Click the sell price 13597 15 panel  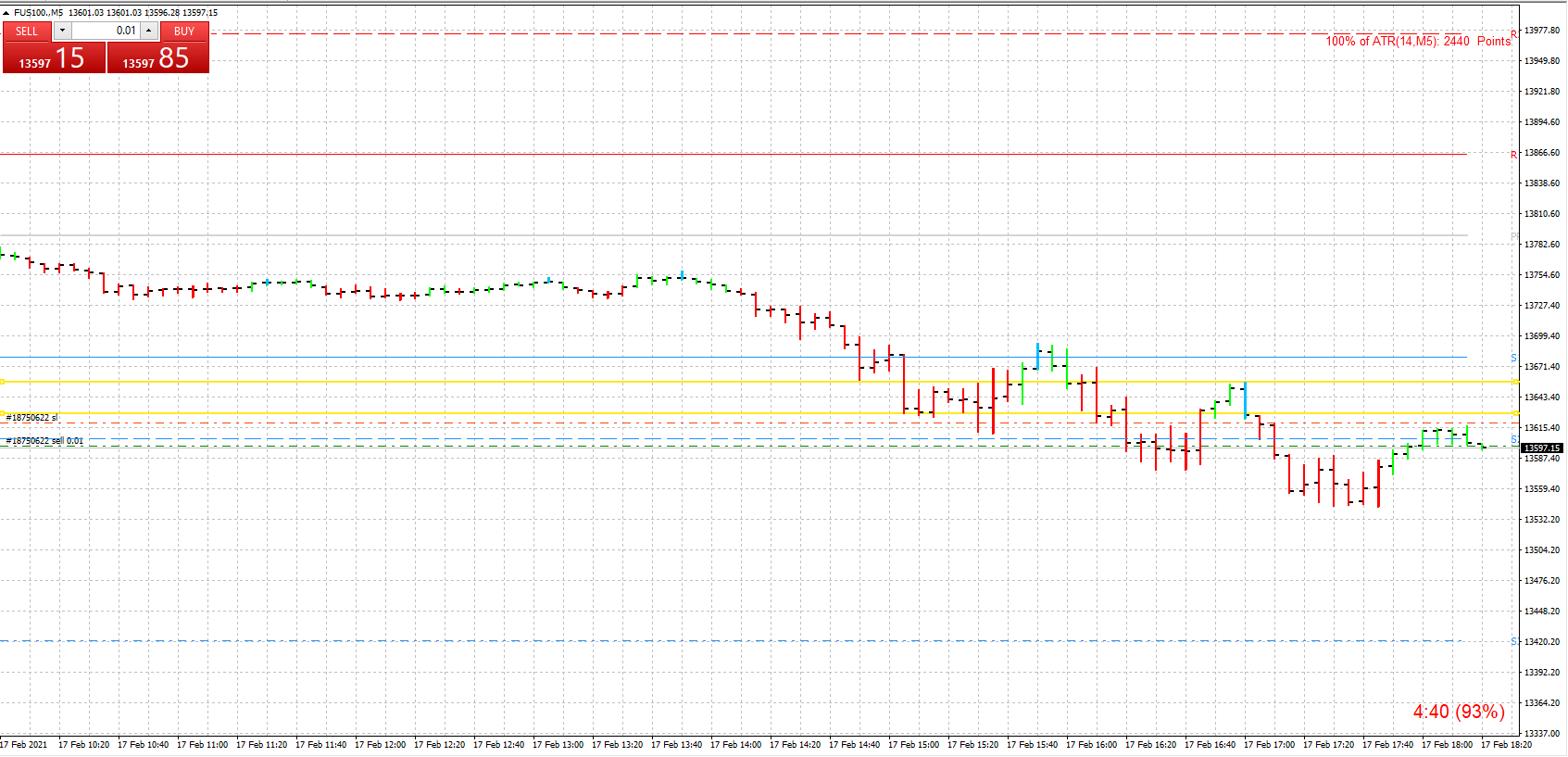tap(54, 57)
